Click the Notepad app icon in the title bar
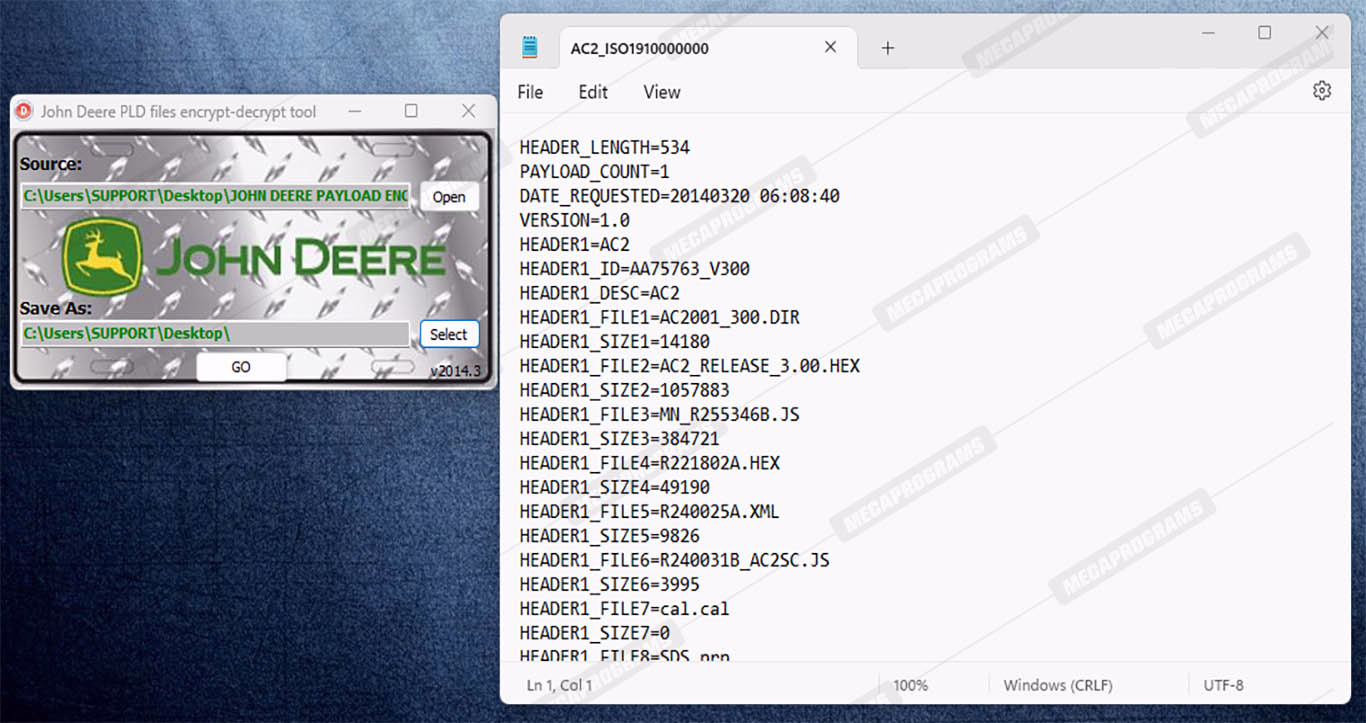Viewport: 1366px width, 723px height. (x=529, y=47)
